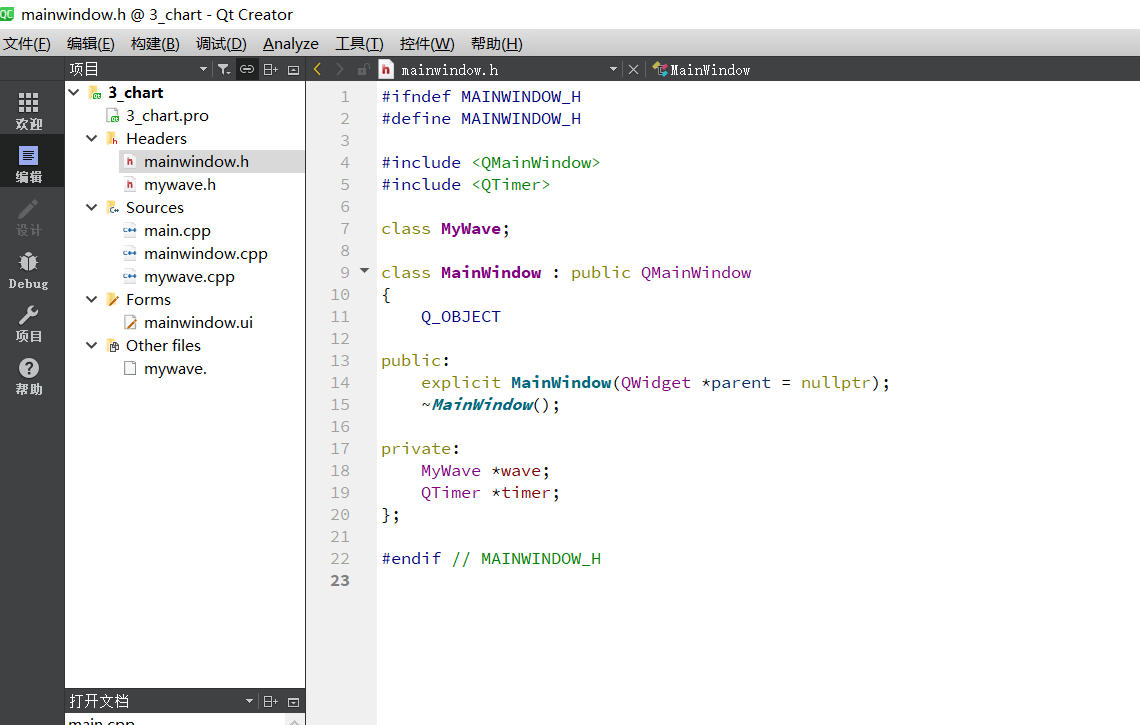Select mainwindow.cpp source file
Image resolution: width=1140 pixels, height=725 pixels.
click(x=206, y=254)
